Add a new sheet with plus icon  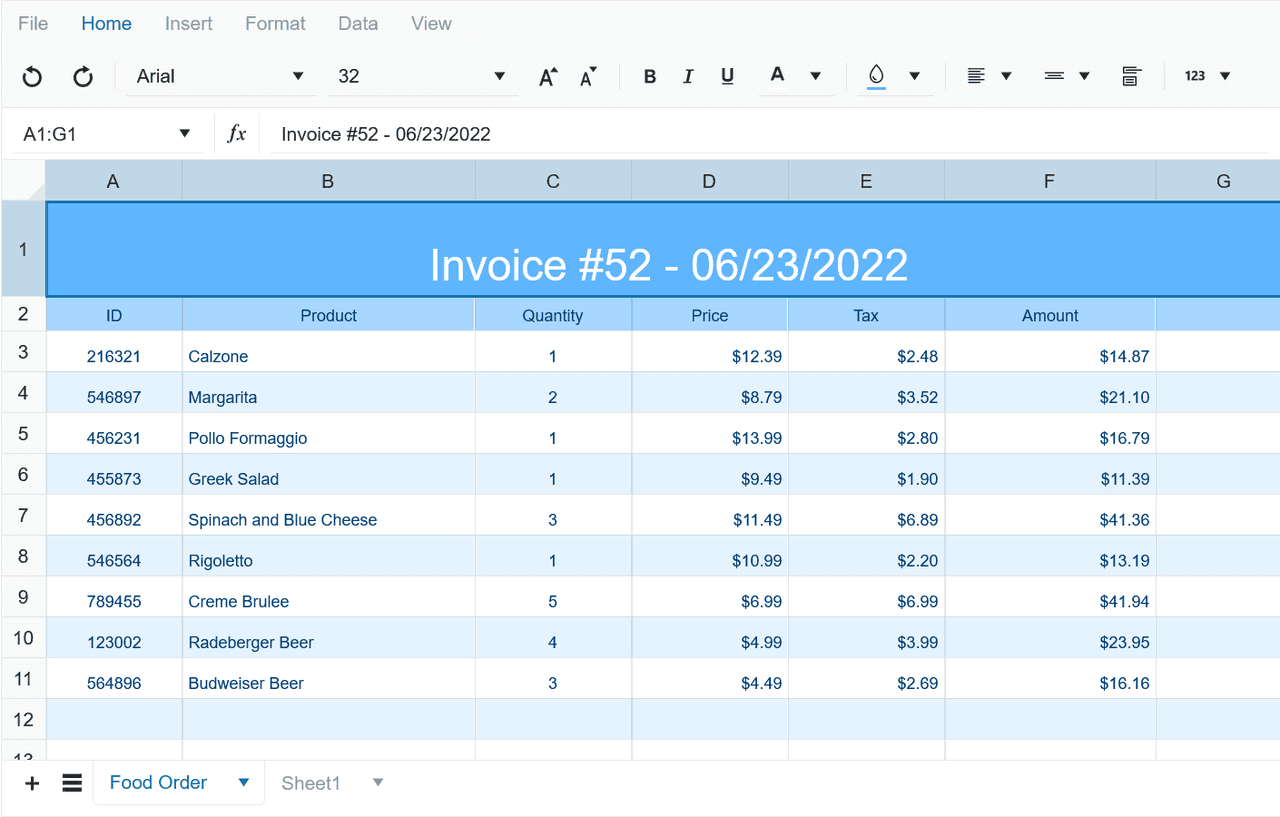[x=32, y=783]
